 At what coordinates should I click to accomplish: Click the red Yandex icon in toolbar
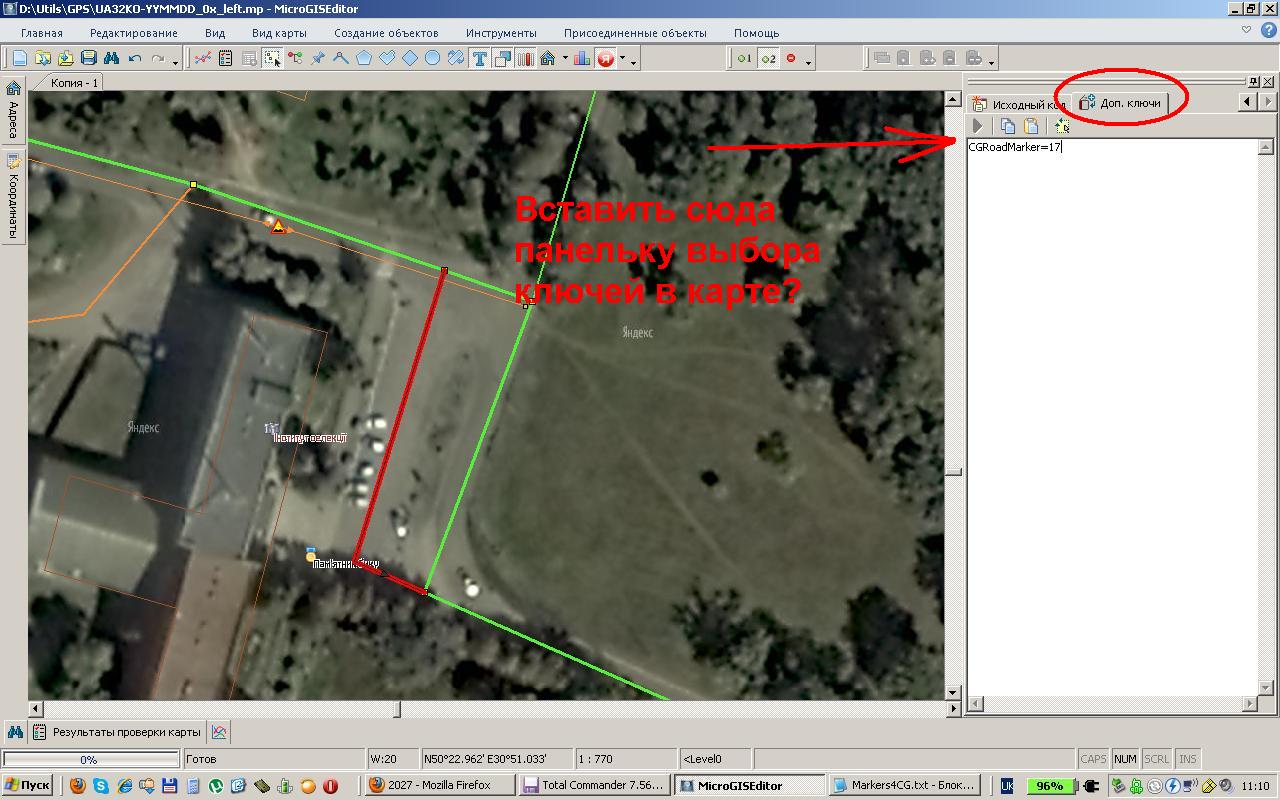[606, 59]
